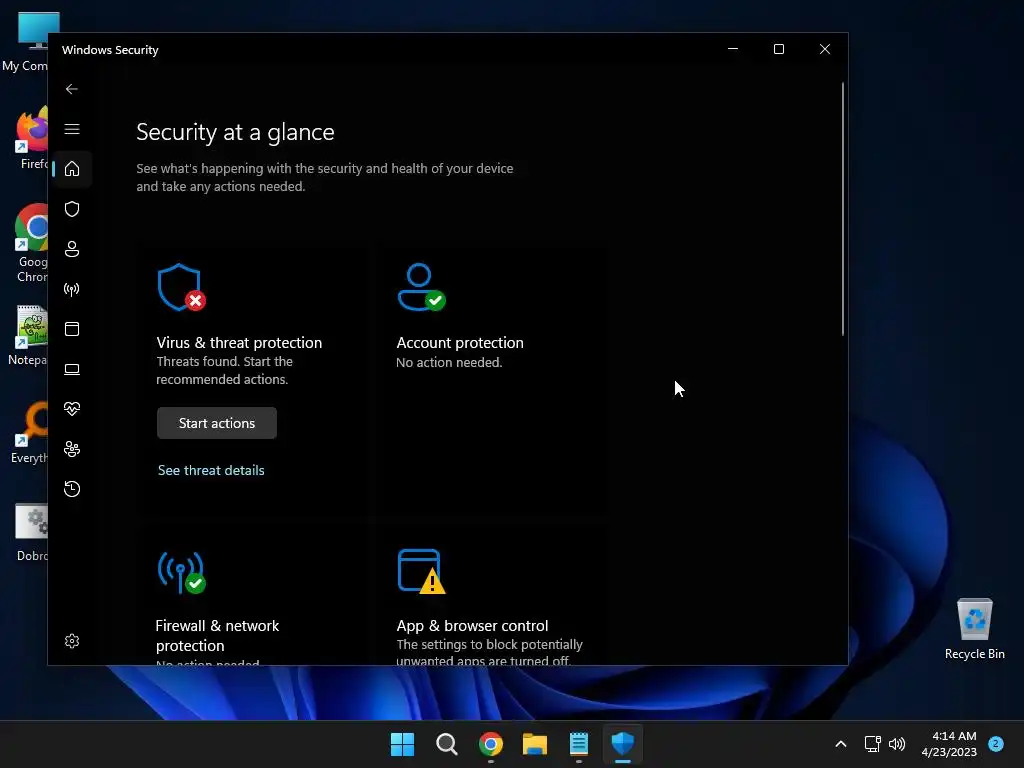The height and width of the screenshot is (768, 1024).
Task: Open App & browser control heading
Action: (x=472, y=626)
